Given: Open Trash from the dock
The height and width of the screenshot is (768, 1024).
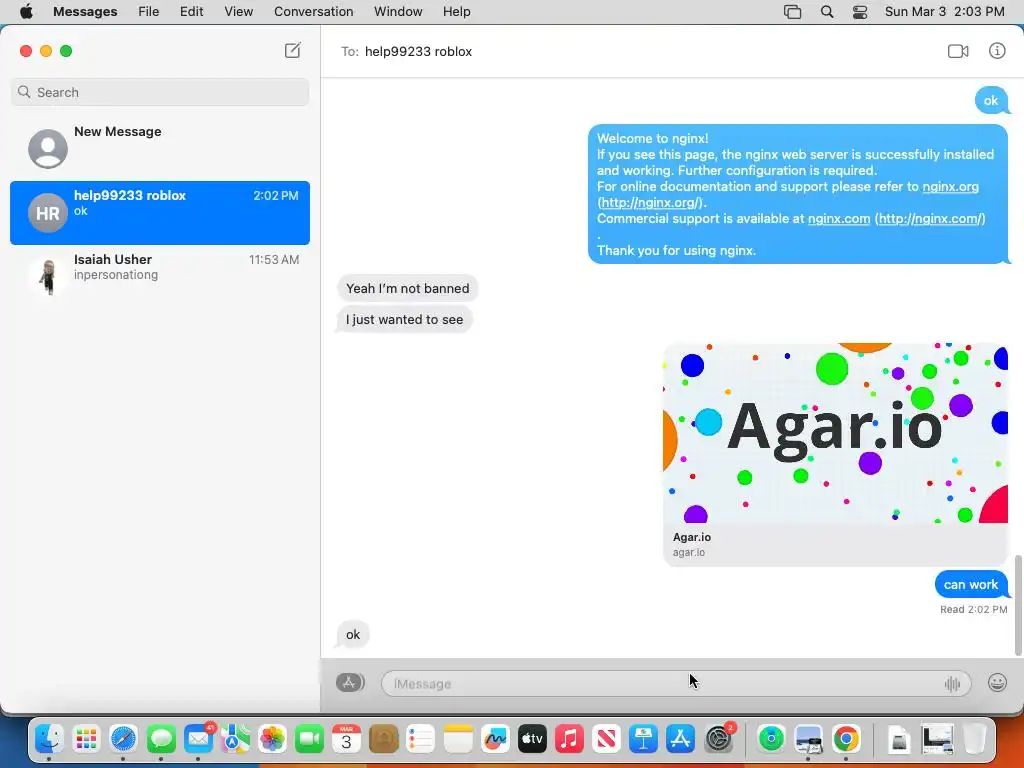Looking at the screenshot, I should point(974,739).
